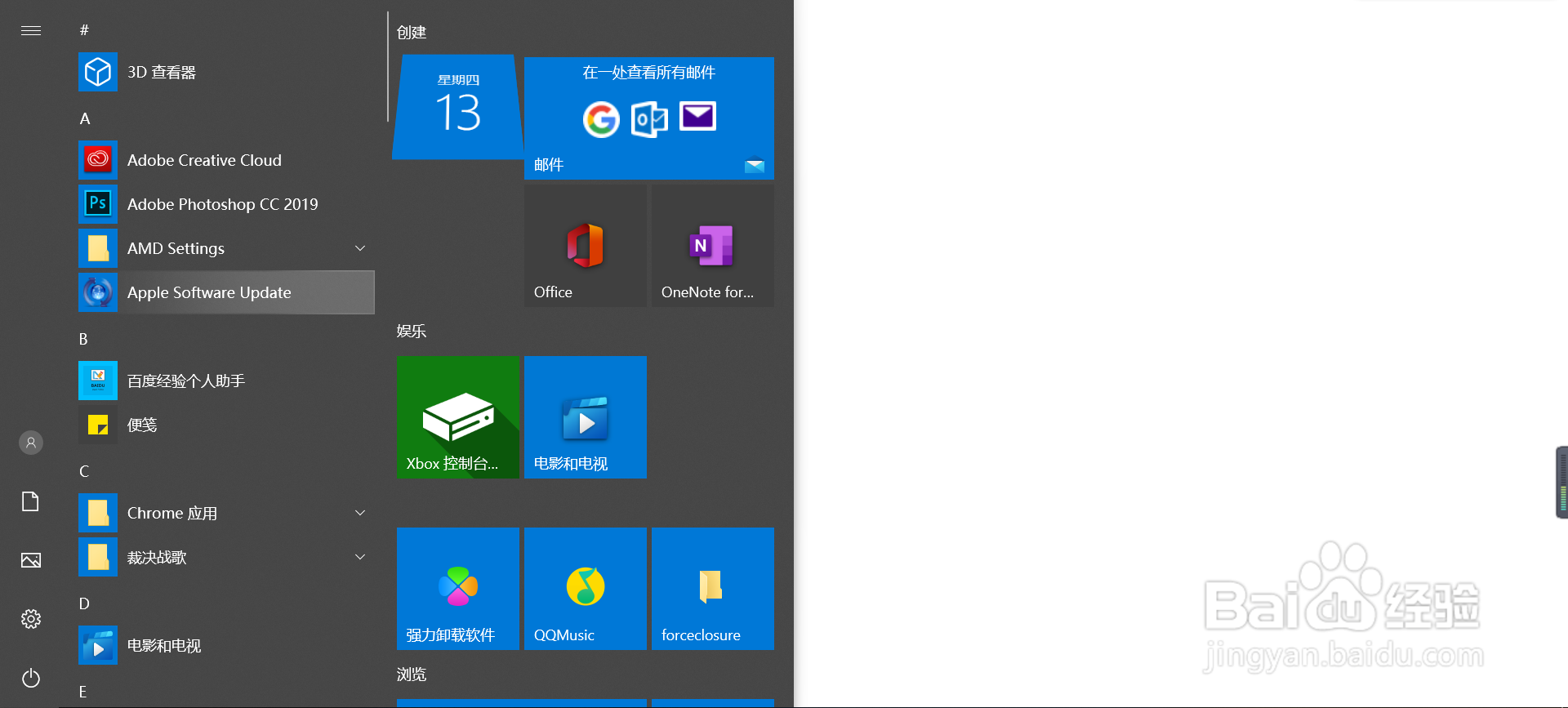Open the Settings gear in the sidebar

pos(31,619)
